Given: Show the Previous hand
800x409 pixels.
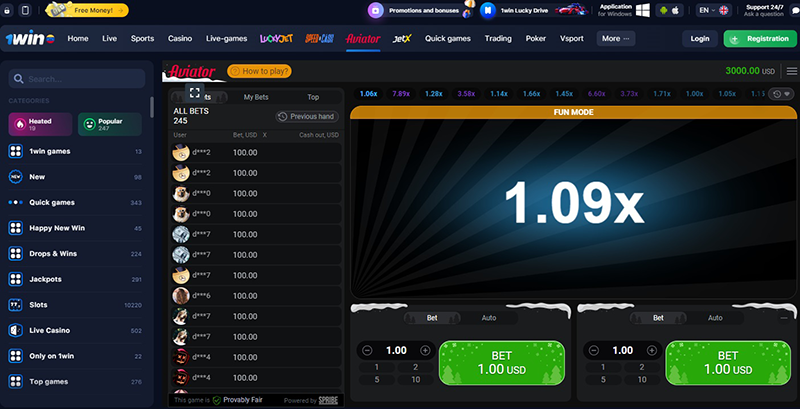Looking at the screenshot, I should click(307, 116).
